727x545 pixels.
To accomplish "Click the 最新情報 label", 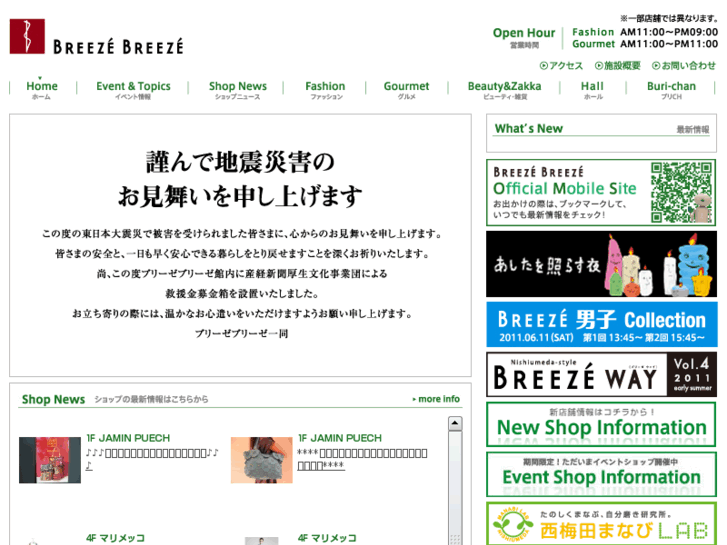I will (693, 129).
